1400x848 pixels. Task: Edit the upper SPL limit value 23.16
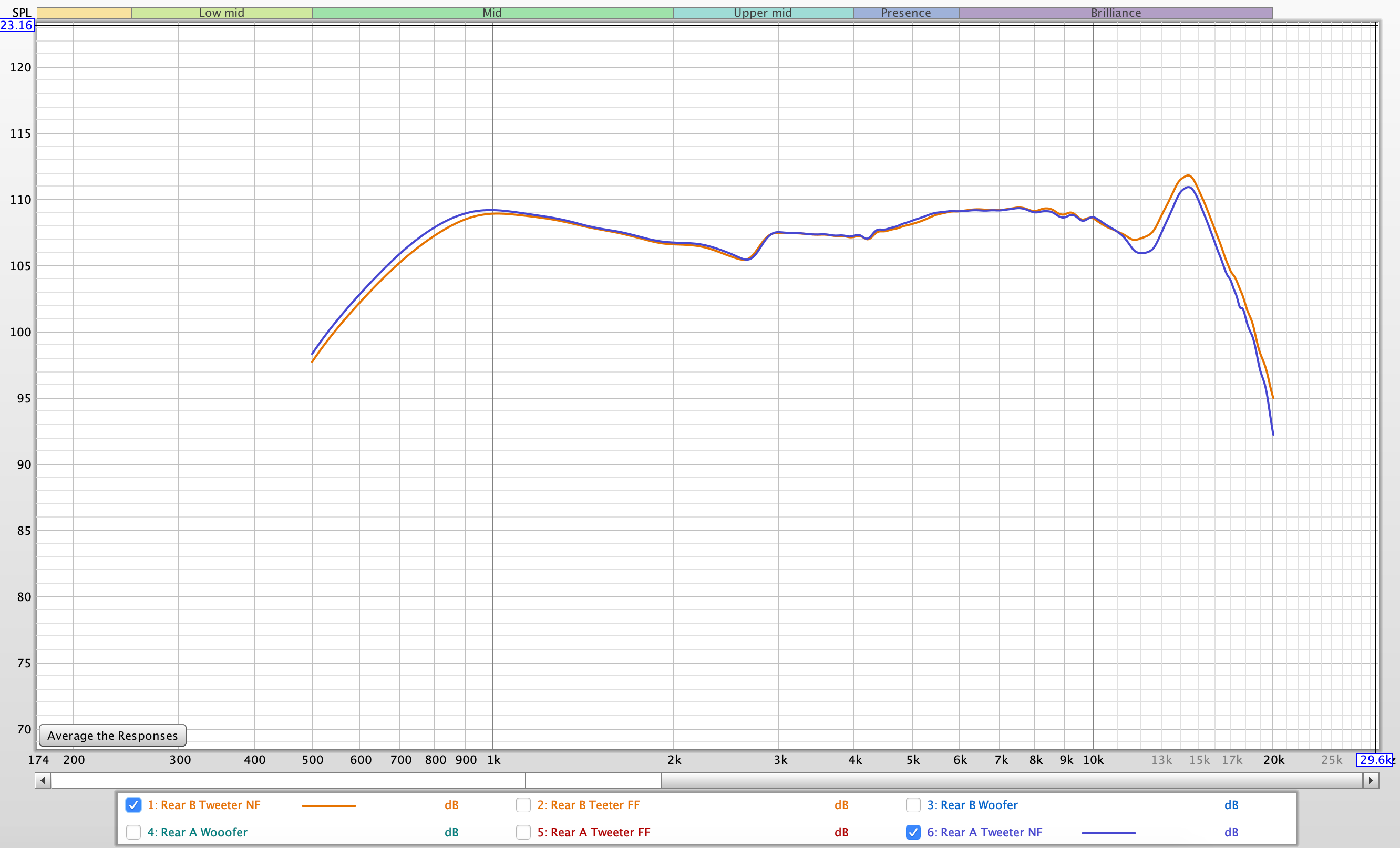[x=17, y=25]
